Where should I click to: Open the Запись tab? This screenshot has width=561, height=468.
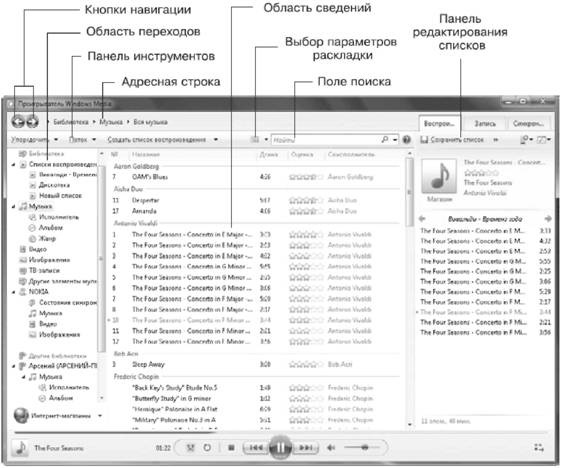pyautogui.click(x=485, y=123)
